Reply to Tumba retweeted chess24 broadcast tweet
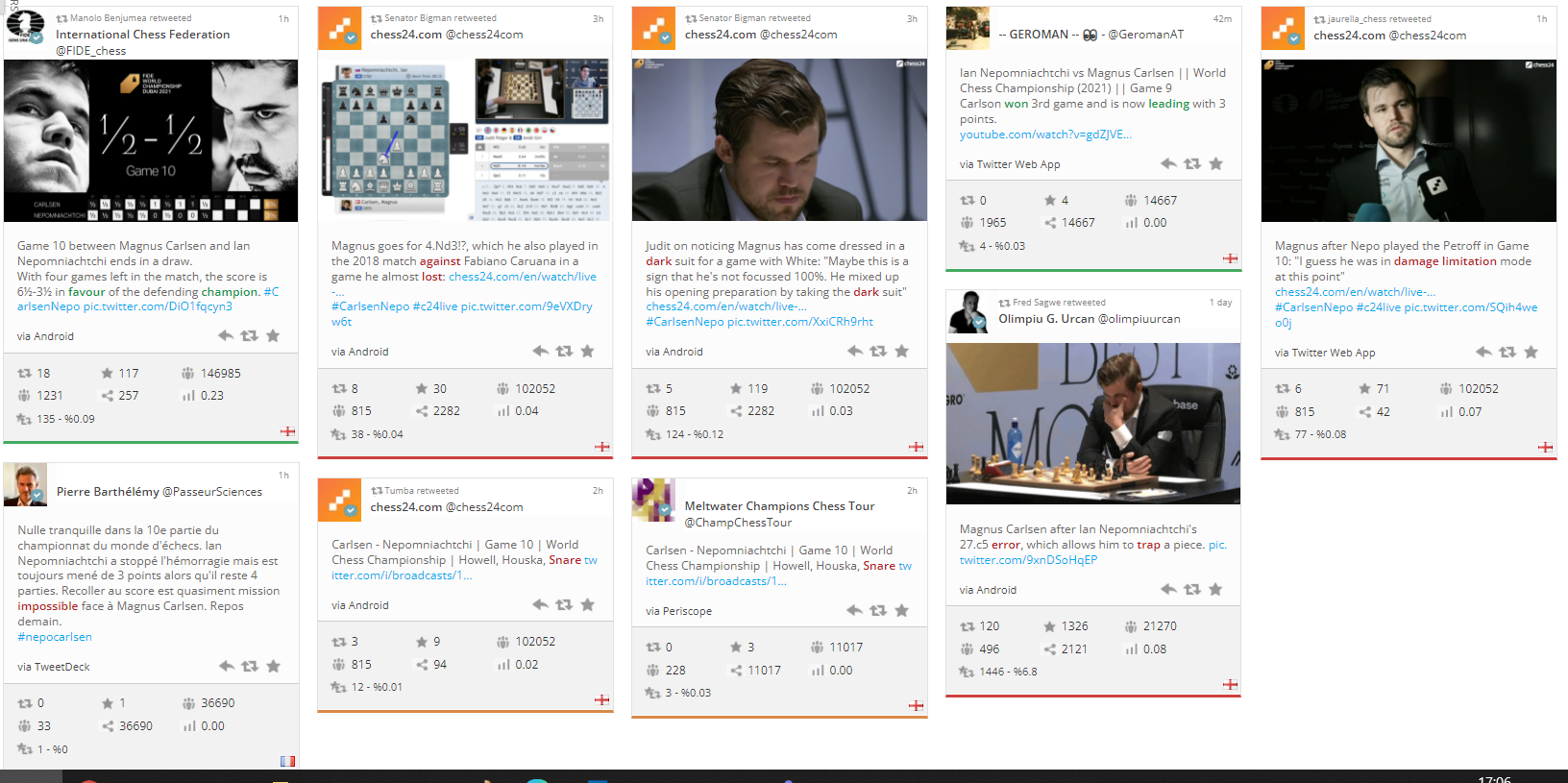The width and height of the screenshot is (1568, 783). pos(540,604)
